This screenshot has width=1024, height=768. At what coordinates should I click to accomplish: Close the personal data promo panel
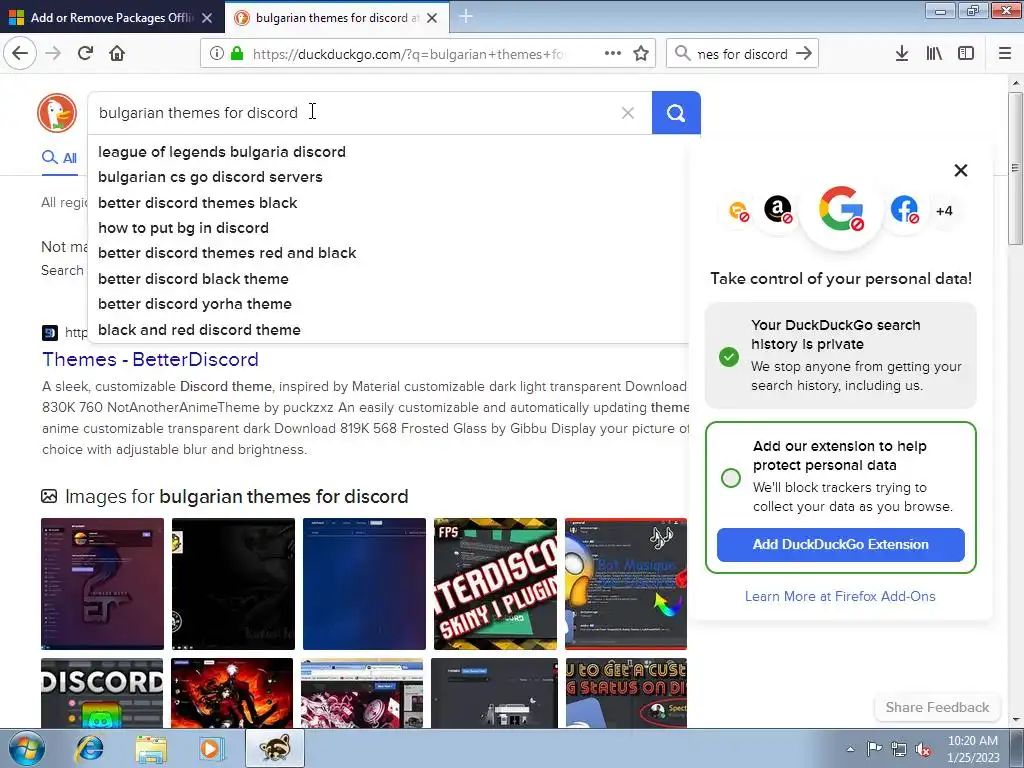(961, 170)
